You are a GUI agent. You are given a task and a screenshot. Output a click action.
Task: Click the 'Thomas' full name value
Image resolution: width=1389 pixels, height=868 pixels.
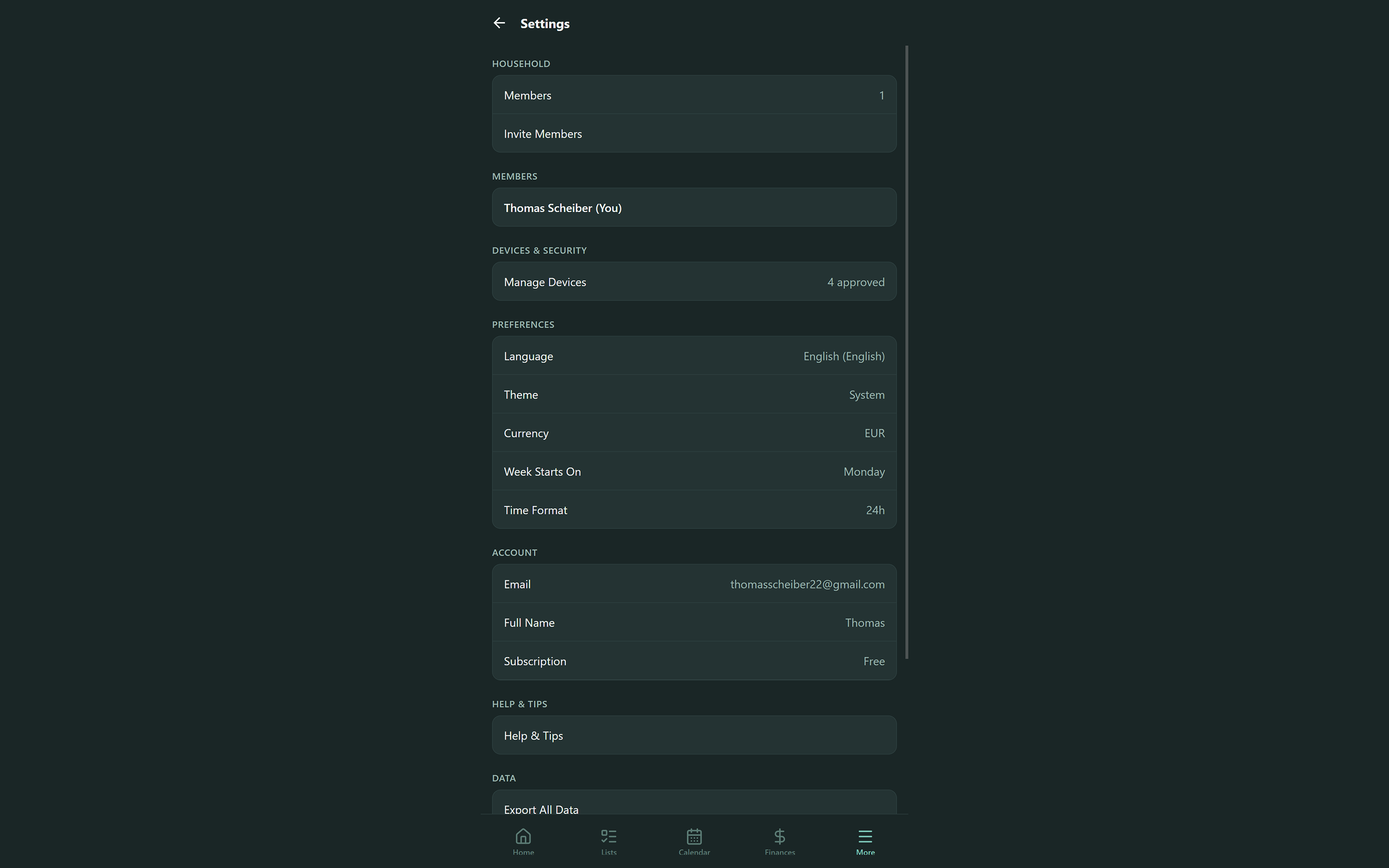864,622
